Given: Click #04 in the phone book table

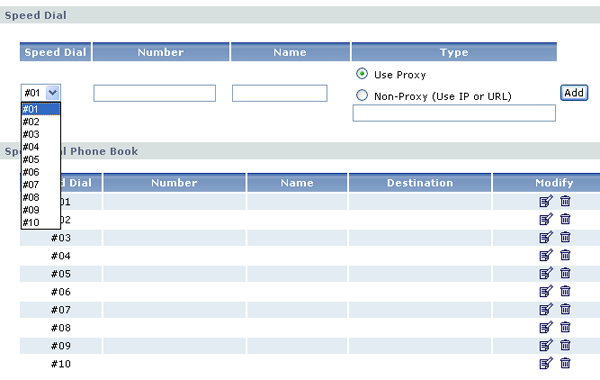Looking at the screenshot, I should [61, 256].
